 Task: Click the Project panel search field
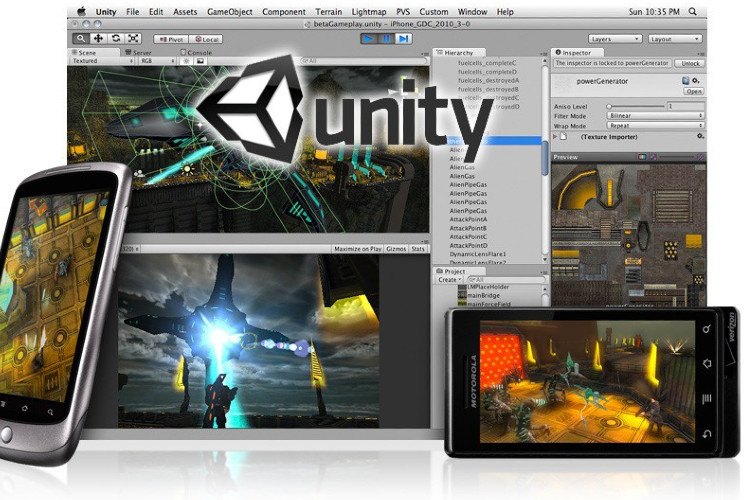click(x=506, y=279)
